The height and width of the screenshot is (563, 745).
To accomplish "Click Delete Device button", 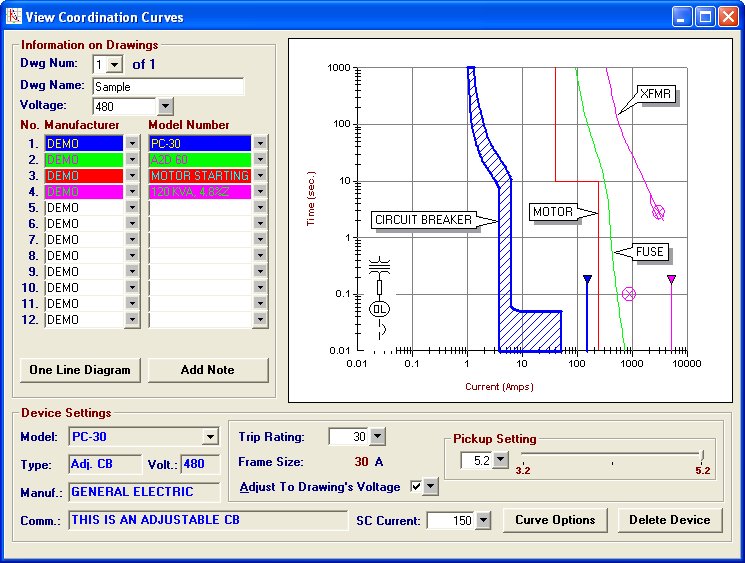I will 670,520.
